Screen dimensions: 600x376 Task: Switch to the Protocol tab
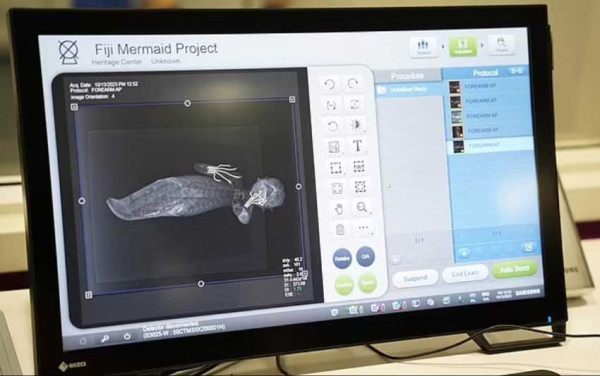(485, 73)
